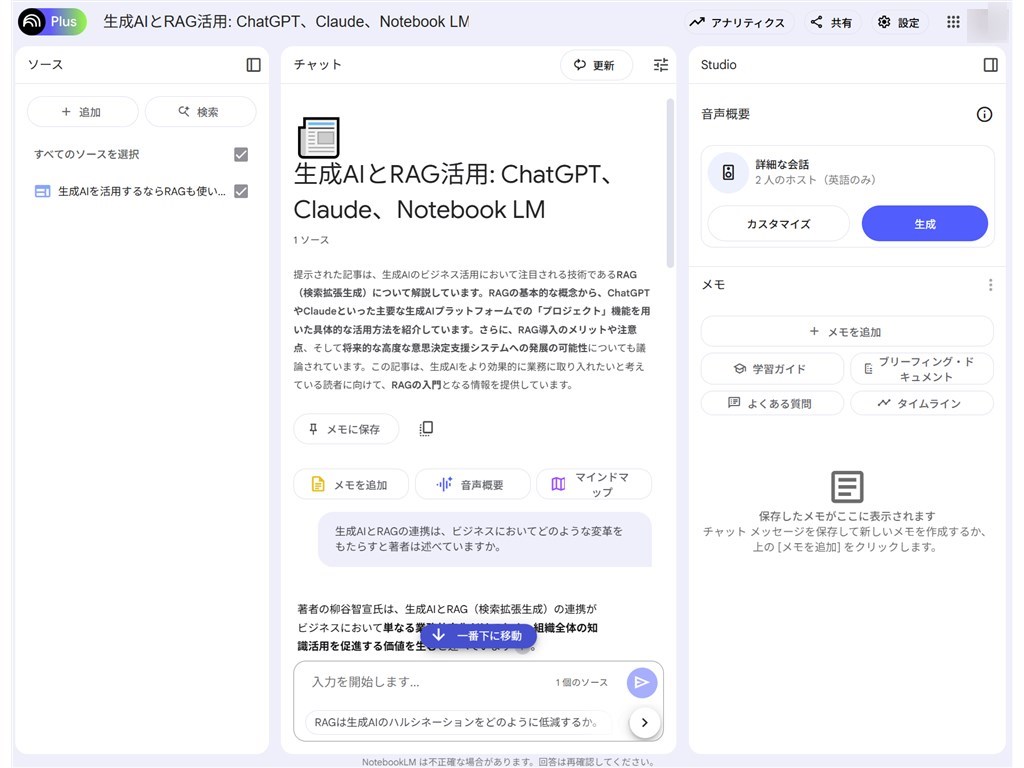The width and height of the screenshot is (1024, 768).
Task: Open chat configuration sliders icon
Action: click(661, 65)
